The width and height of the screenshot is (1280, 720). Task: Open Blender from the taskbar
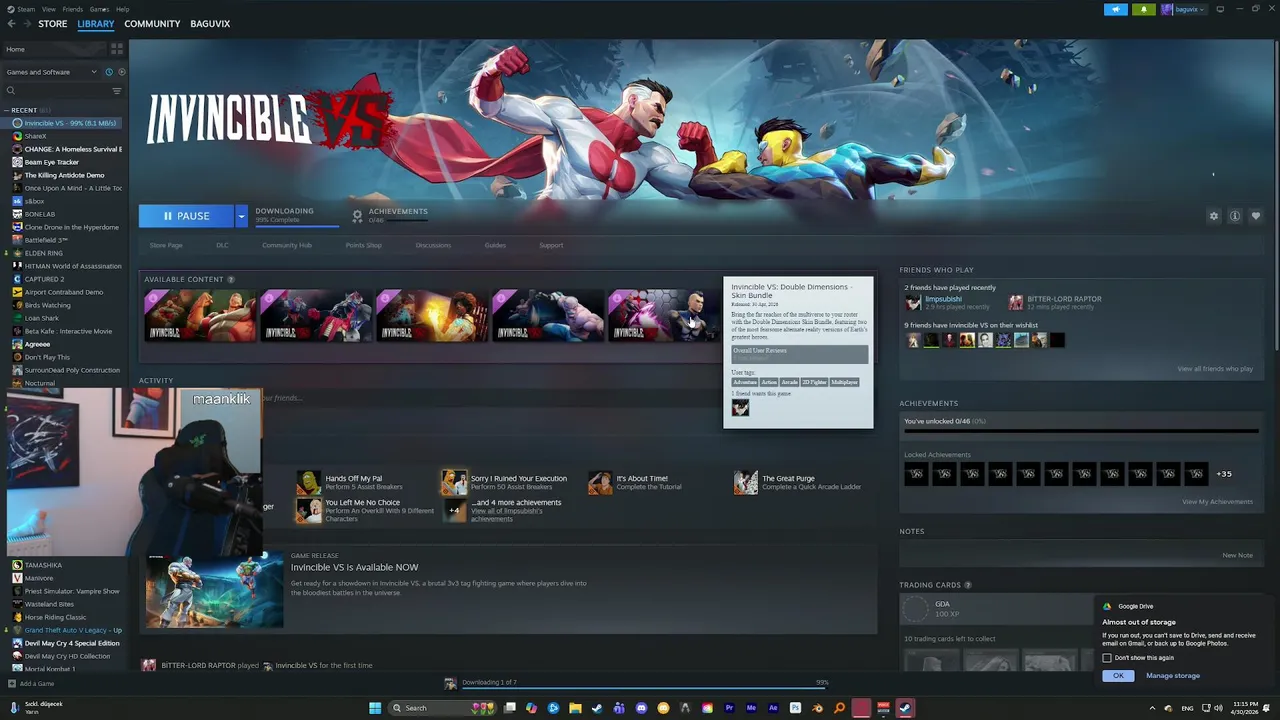(817, 708)
